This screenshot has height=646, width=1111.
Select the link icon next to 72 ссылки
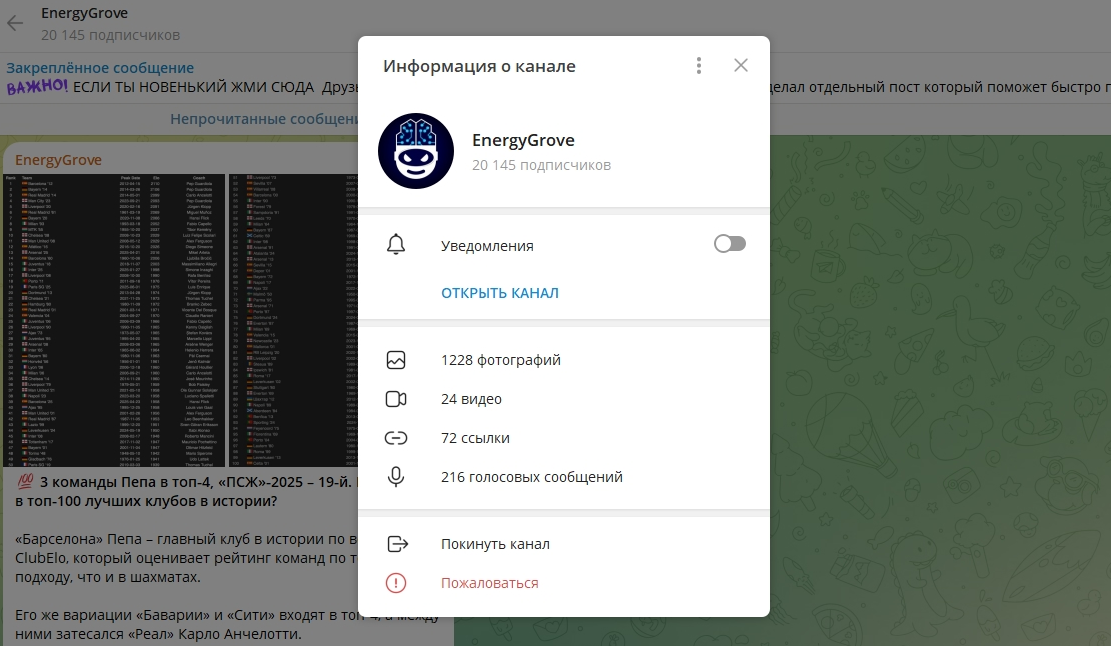pyautogui.click(x=397, y=437)
